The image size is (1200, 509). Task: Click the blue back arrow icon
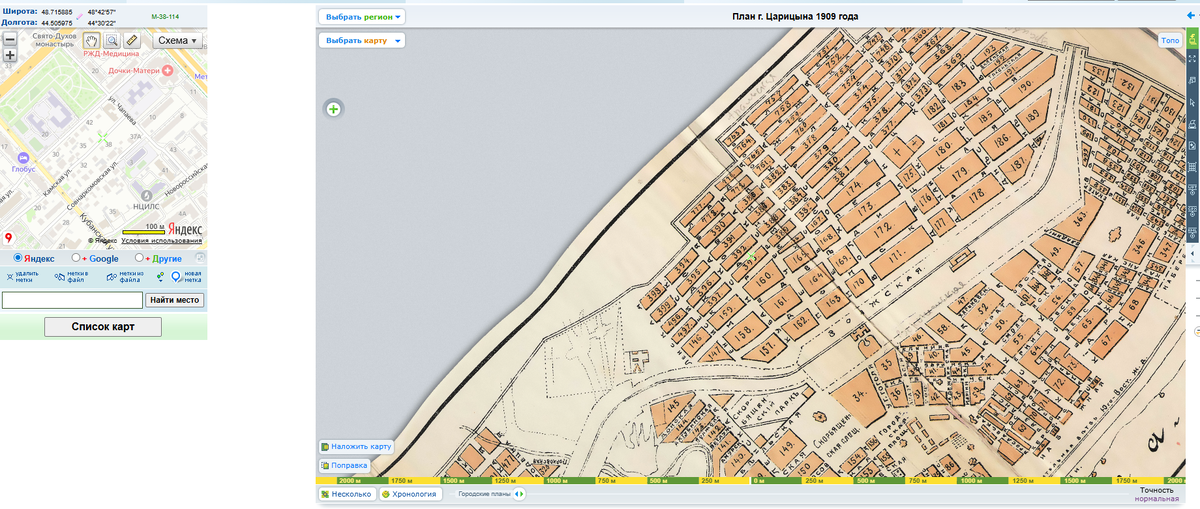point(1190,15)
